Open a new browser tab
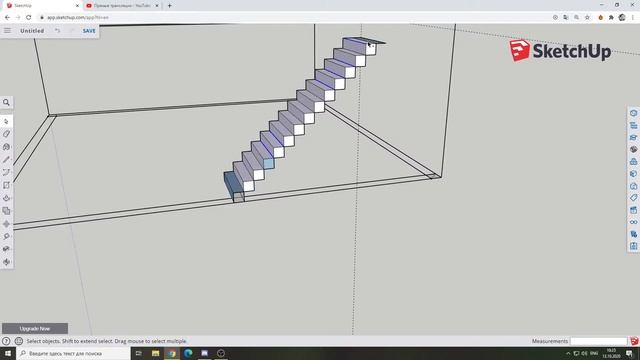The image size is (640, 360). [x=169, y=6]
